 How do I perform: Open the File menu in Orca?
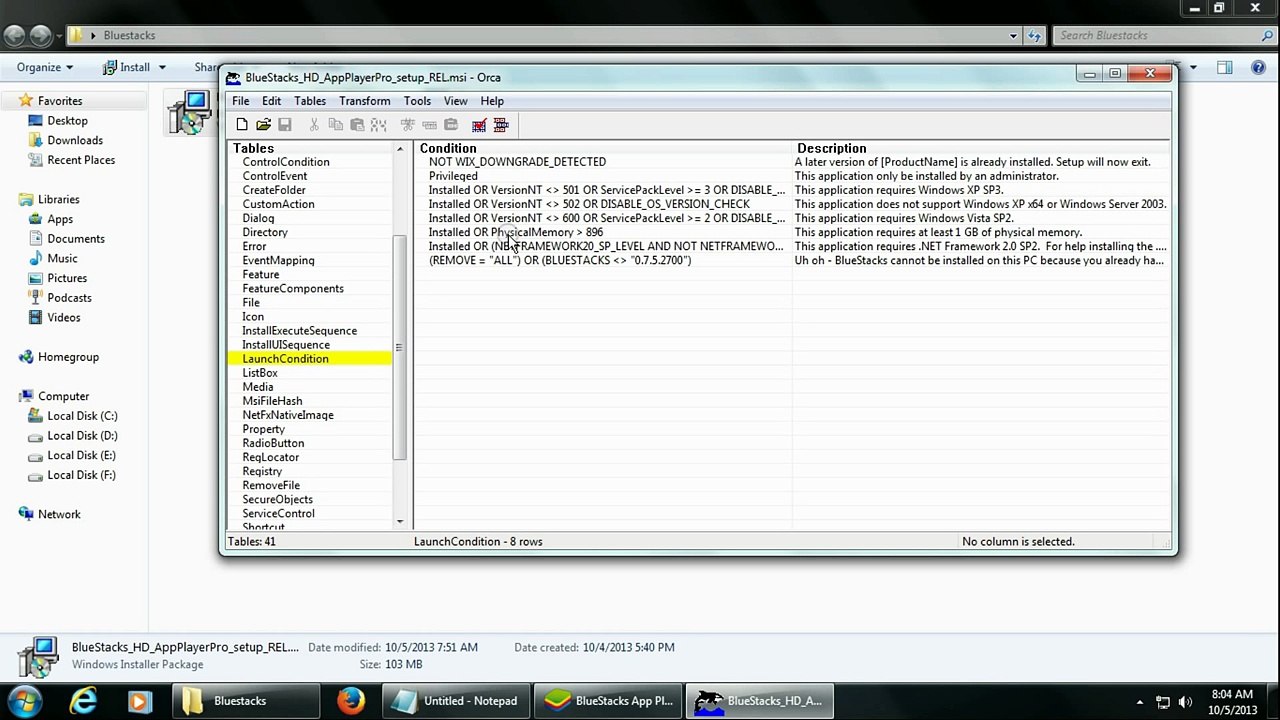[x=241, y=101]
